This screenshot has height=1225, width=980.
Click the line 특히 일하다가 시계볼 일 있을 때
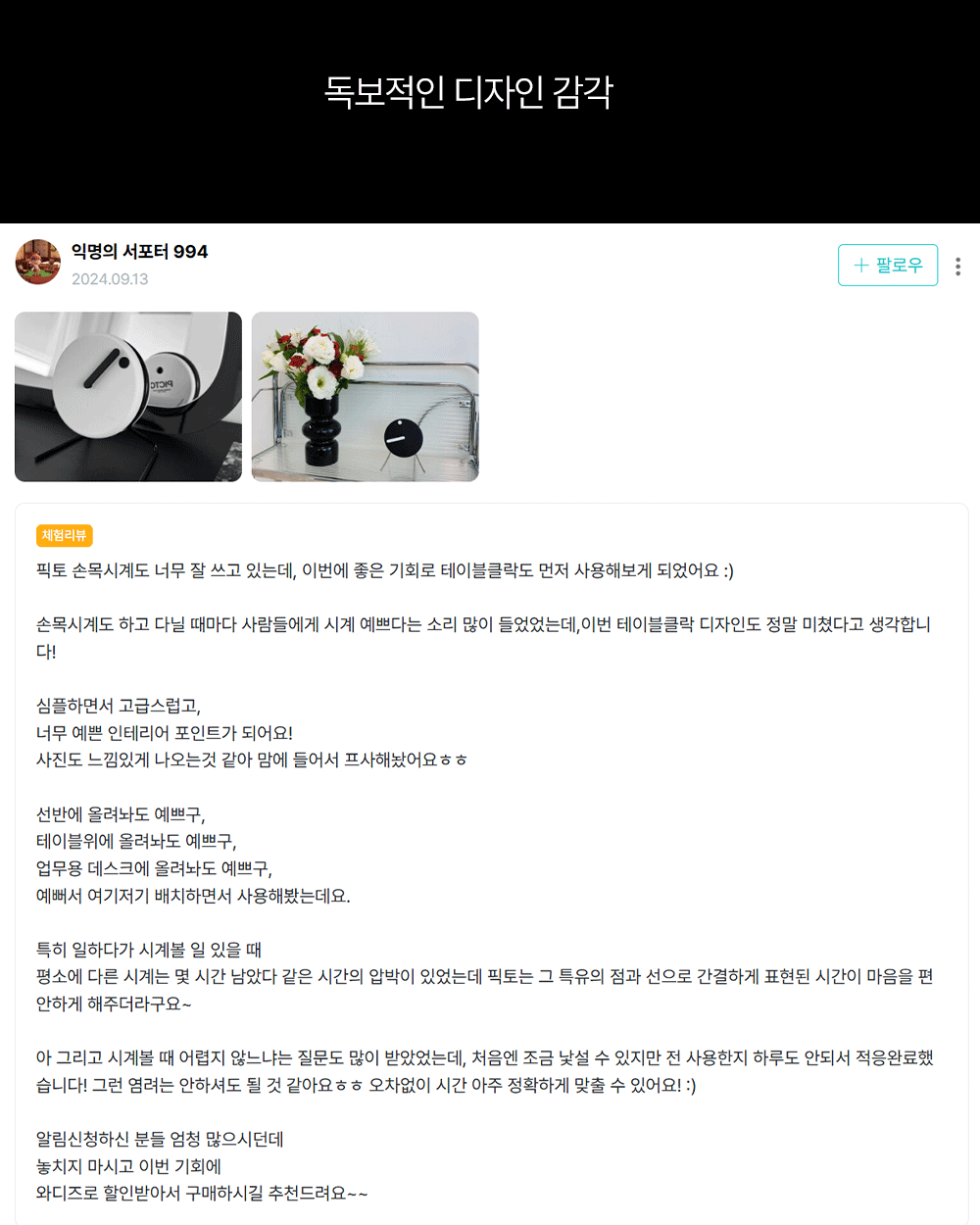pyautogui.click(x=149, y=950)
